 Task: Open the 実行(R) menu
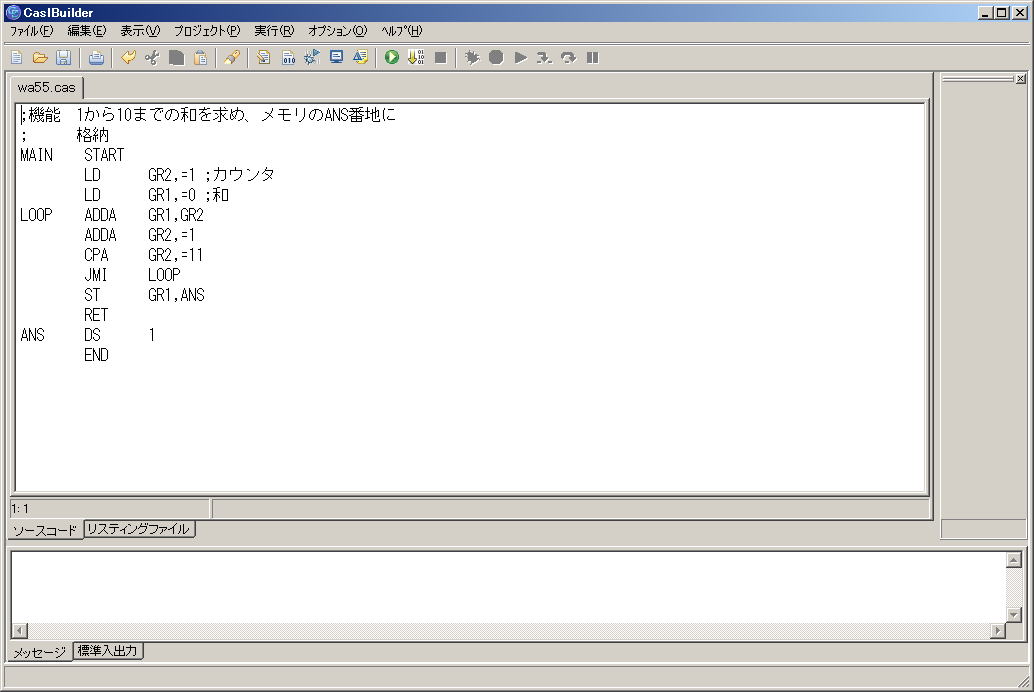pyautogui.click(x=274, y=31)
